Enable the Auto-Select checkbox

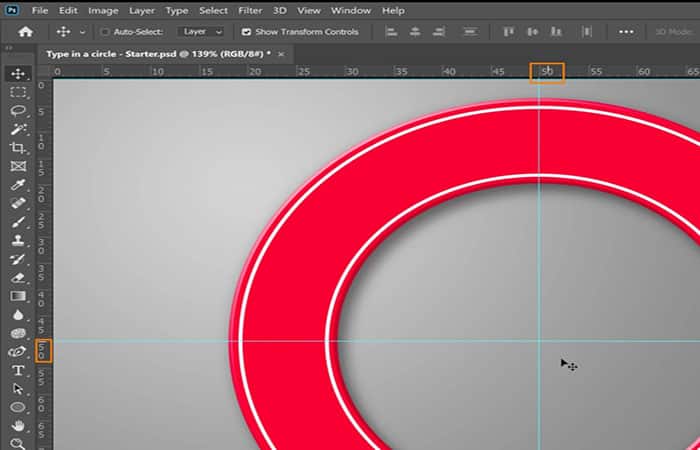105,32
